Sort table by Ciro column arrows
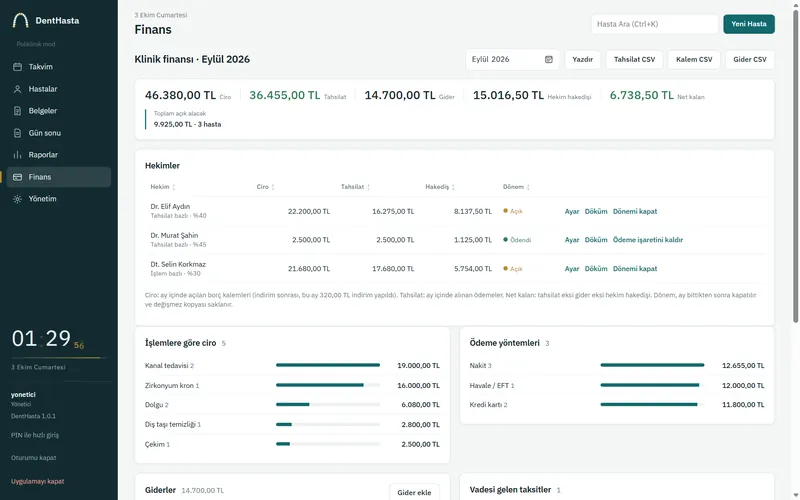The width and height of the screenshot is (800, 500). click(x=273, y=187)
